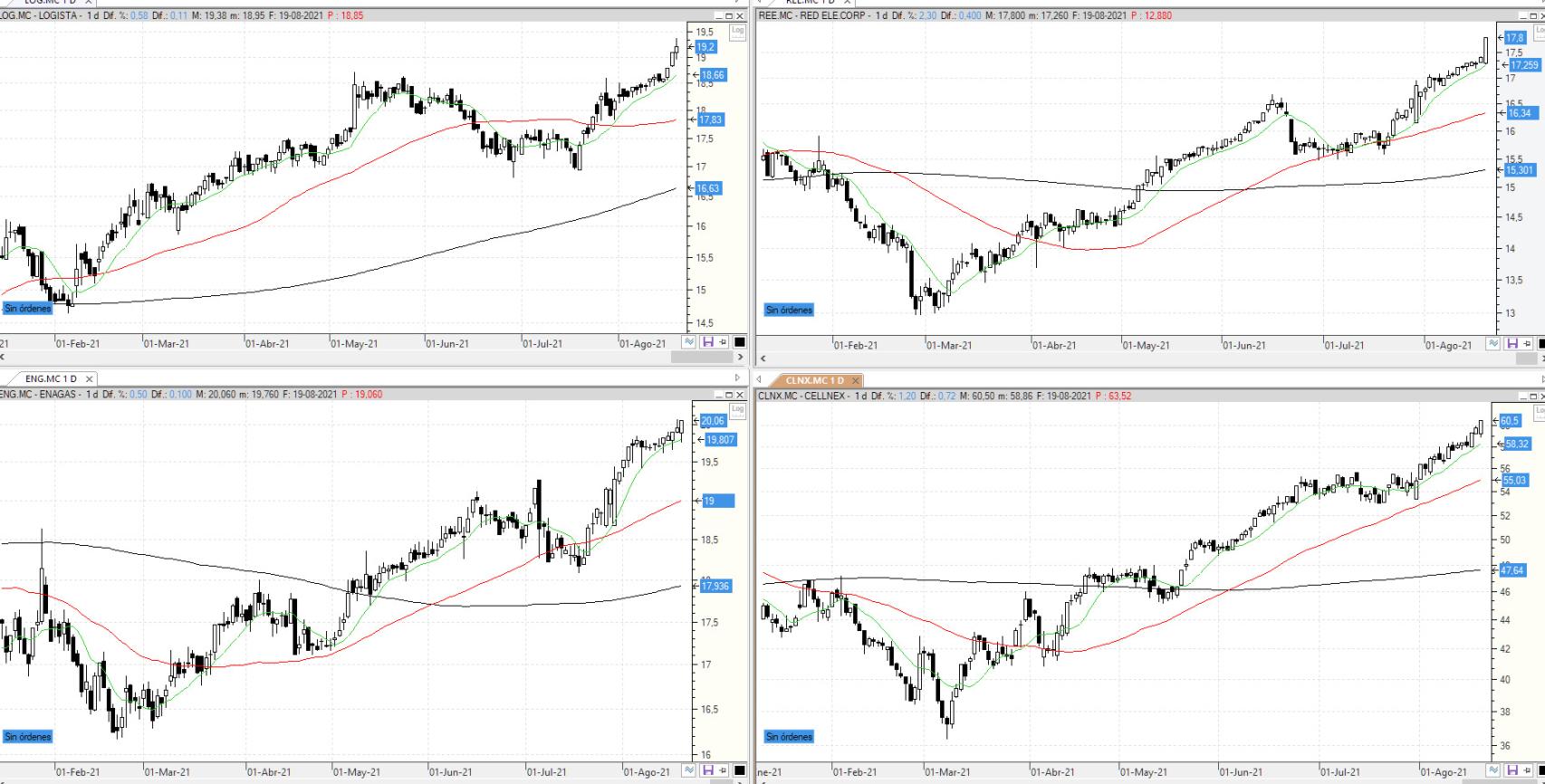
Task: Click the pin icon under CELLNEX chart
Action: click(1526, 771)
